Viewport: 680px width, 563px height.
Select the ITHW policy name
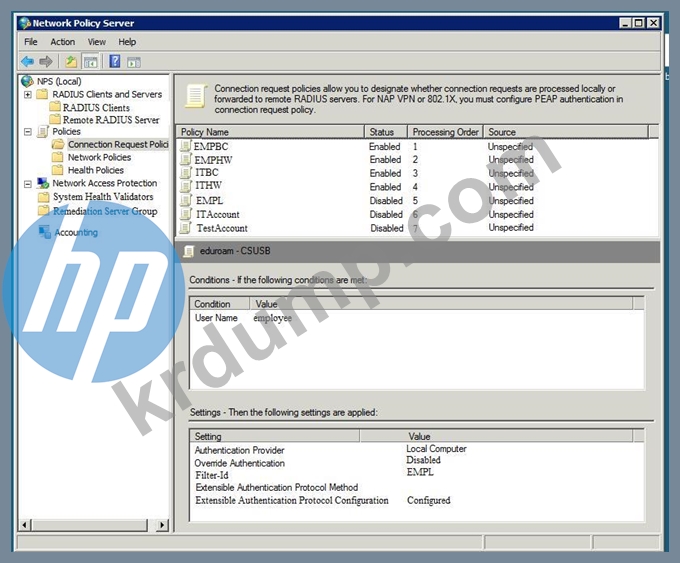pyautogui.click(x=209, y=186)
